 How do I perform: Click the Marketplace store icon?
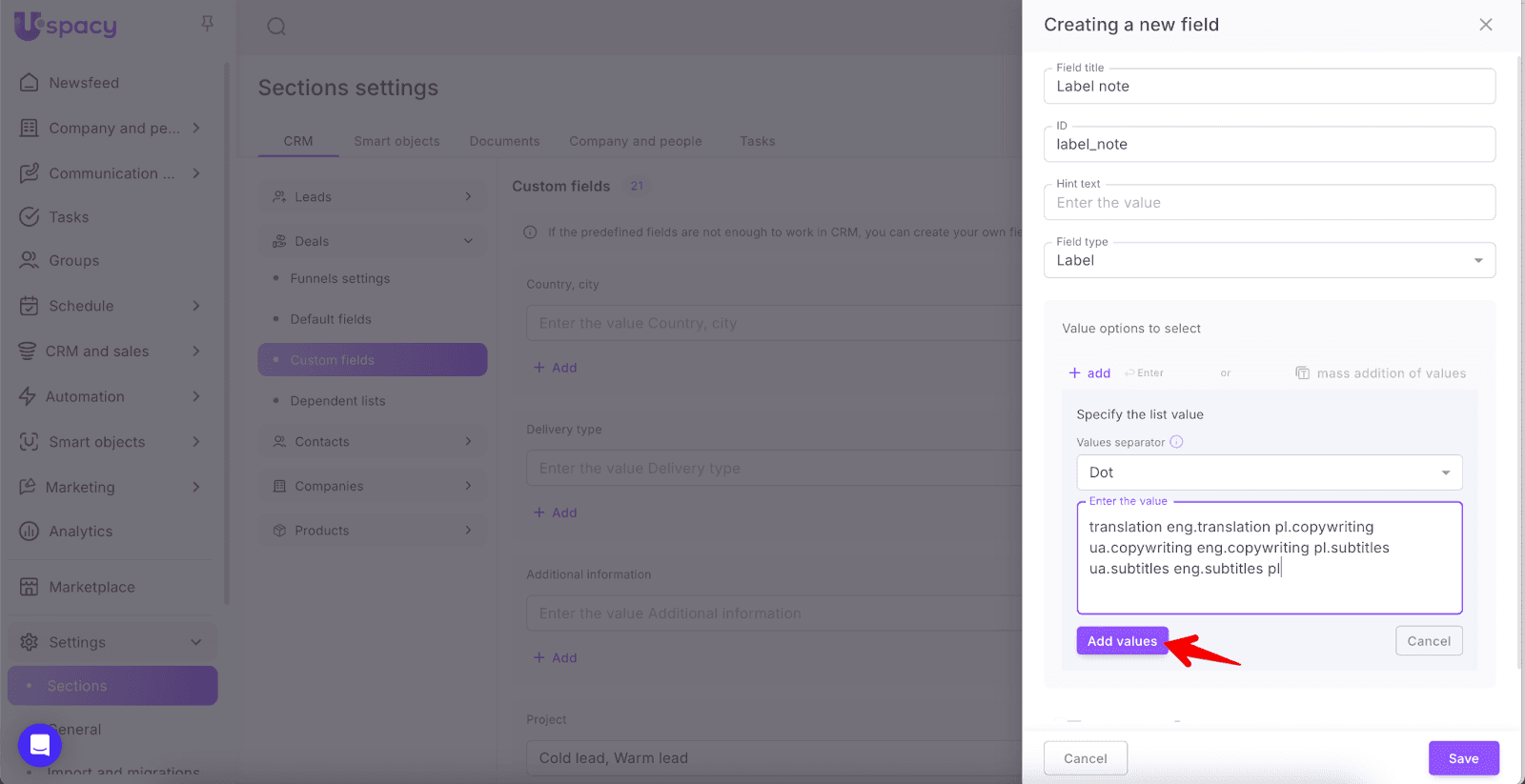pos(30,587)
